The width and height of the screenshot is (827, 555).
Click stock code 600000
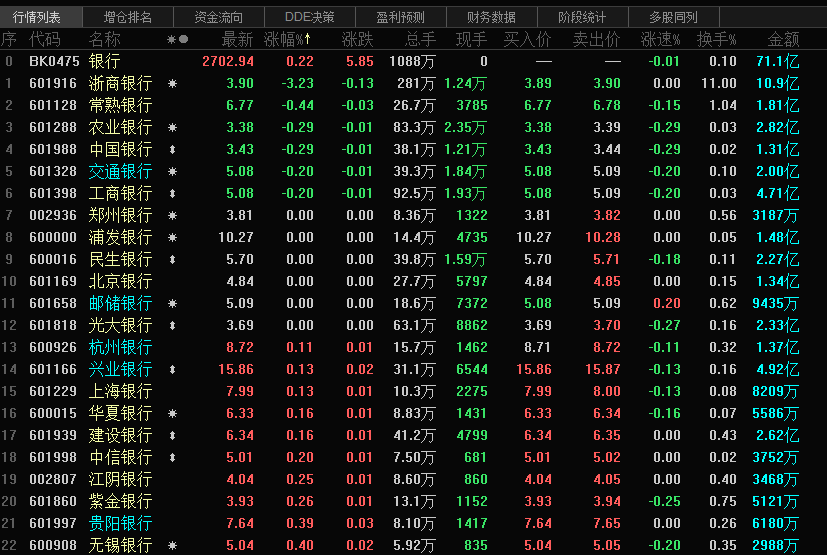pyautogui.click(x=53, y=237)
